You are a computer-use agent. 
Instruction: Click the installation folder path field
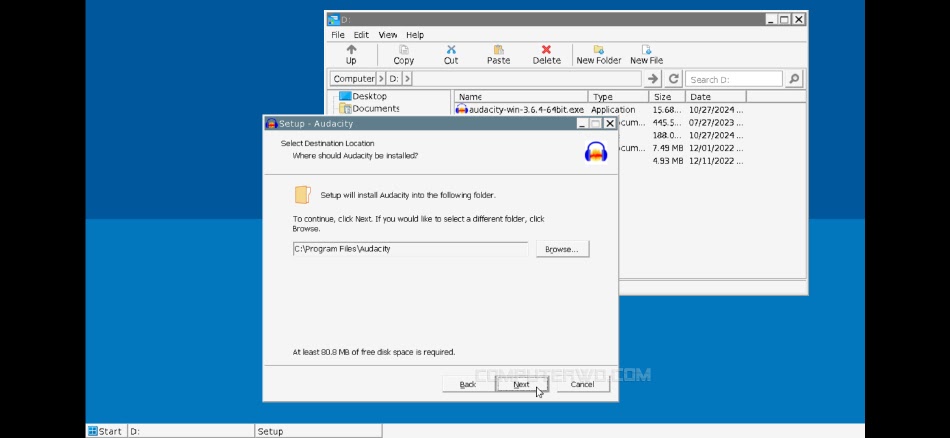tap(410, 249)
